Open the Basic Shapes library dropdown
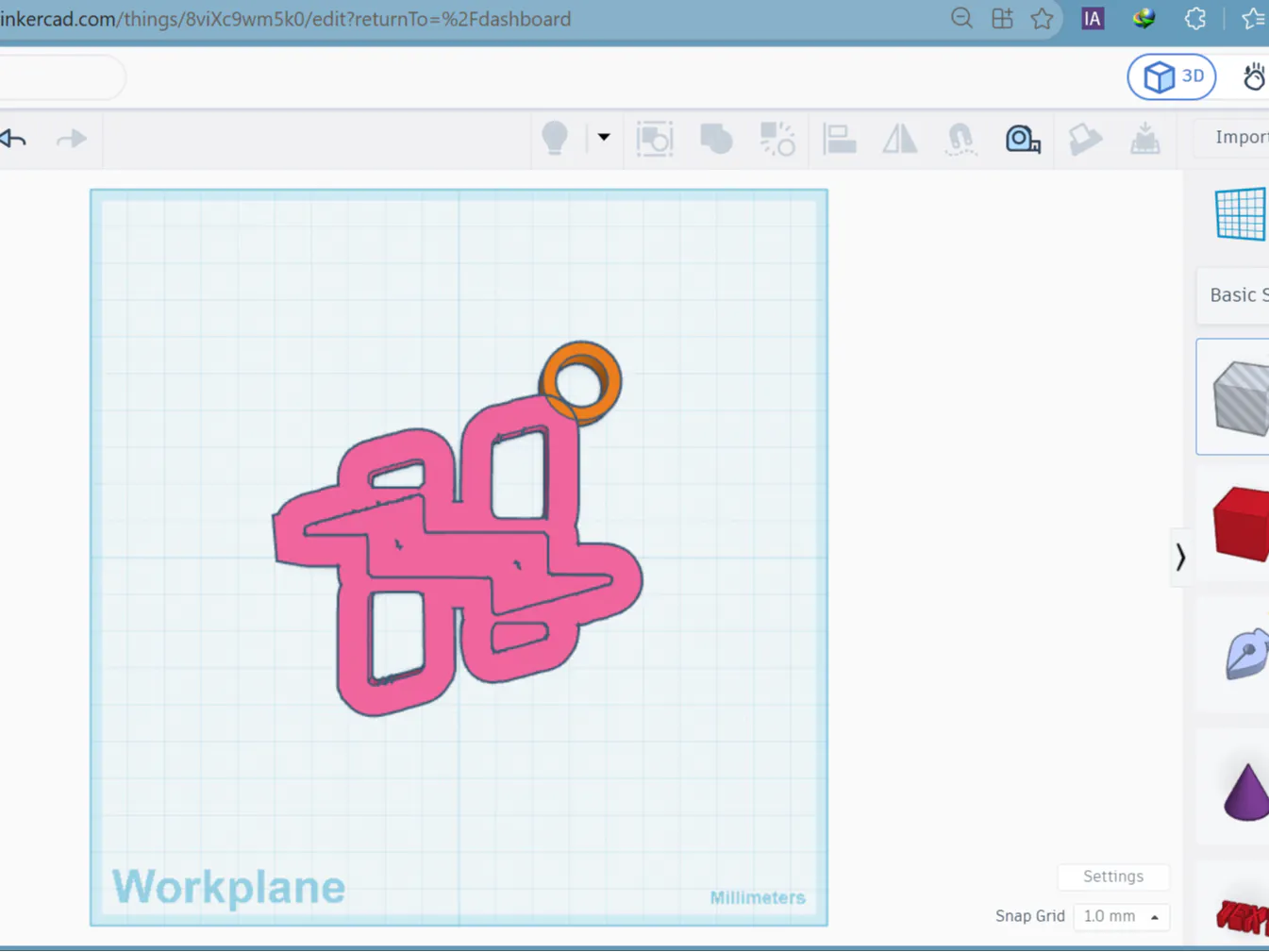This screenshot has width=1269, height=952. [x=1233, y=295]
